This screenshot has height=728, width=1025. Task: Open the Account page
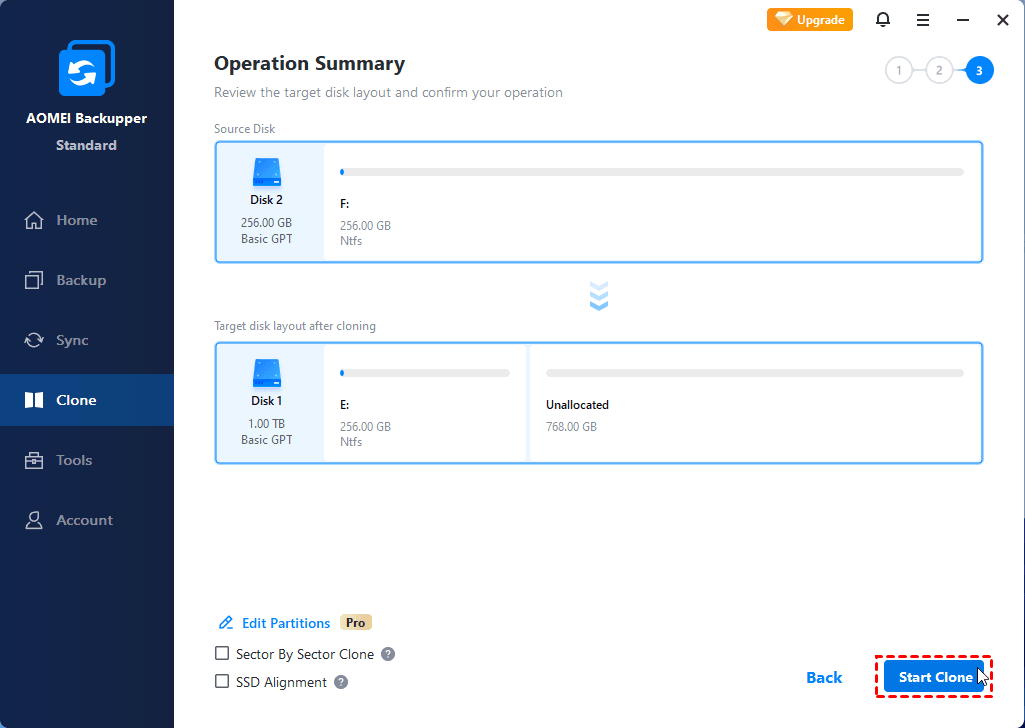pos(84,520)
